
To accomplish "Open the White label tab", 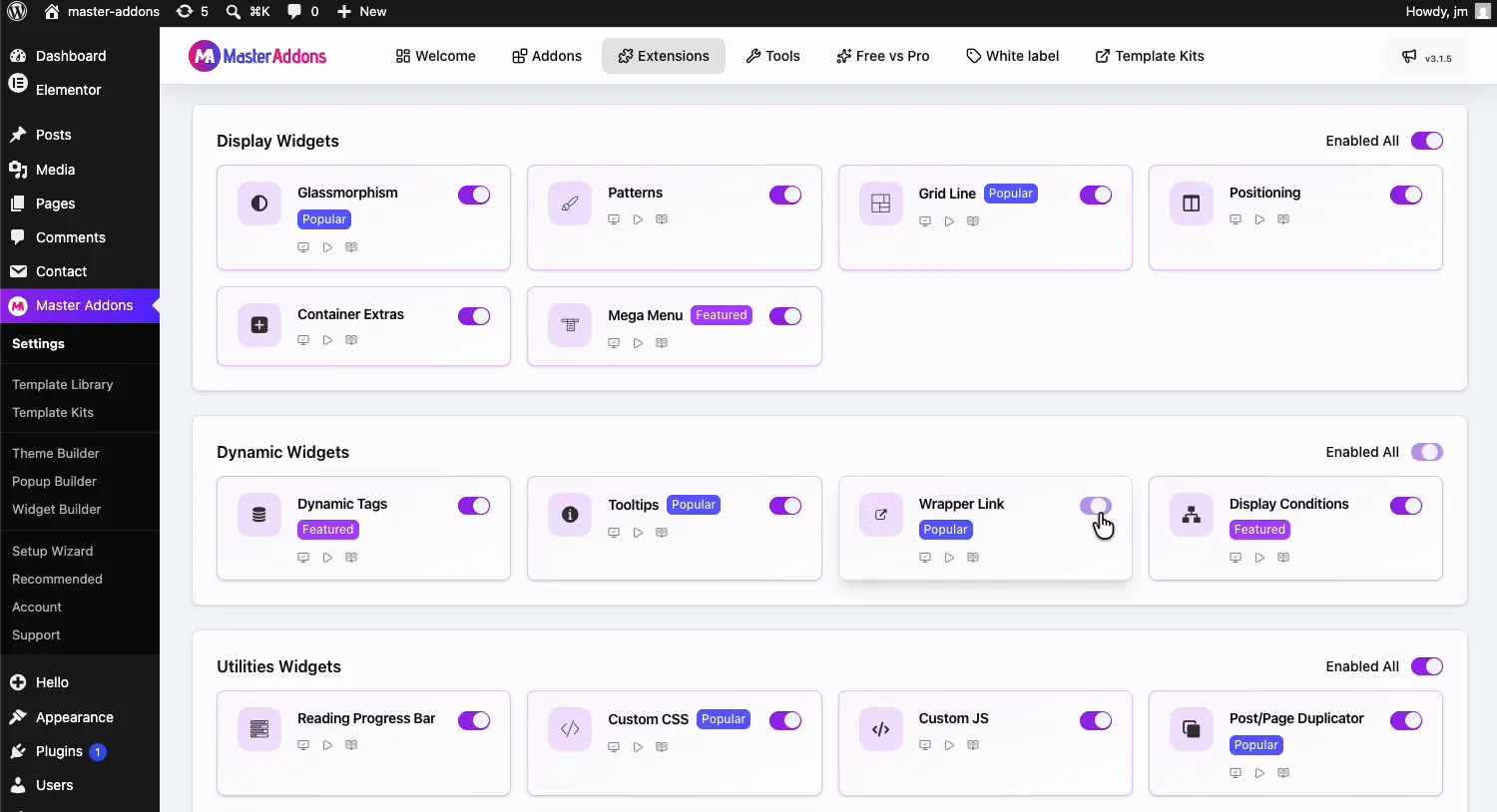I will coord(1013,56).
